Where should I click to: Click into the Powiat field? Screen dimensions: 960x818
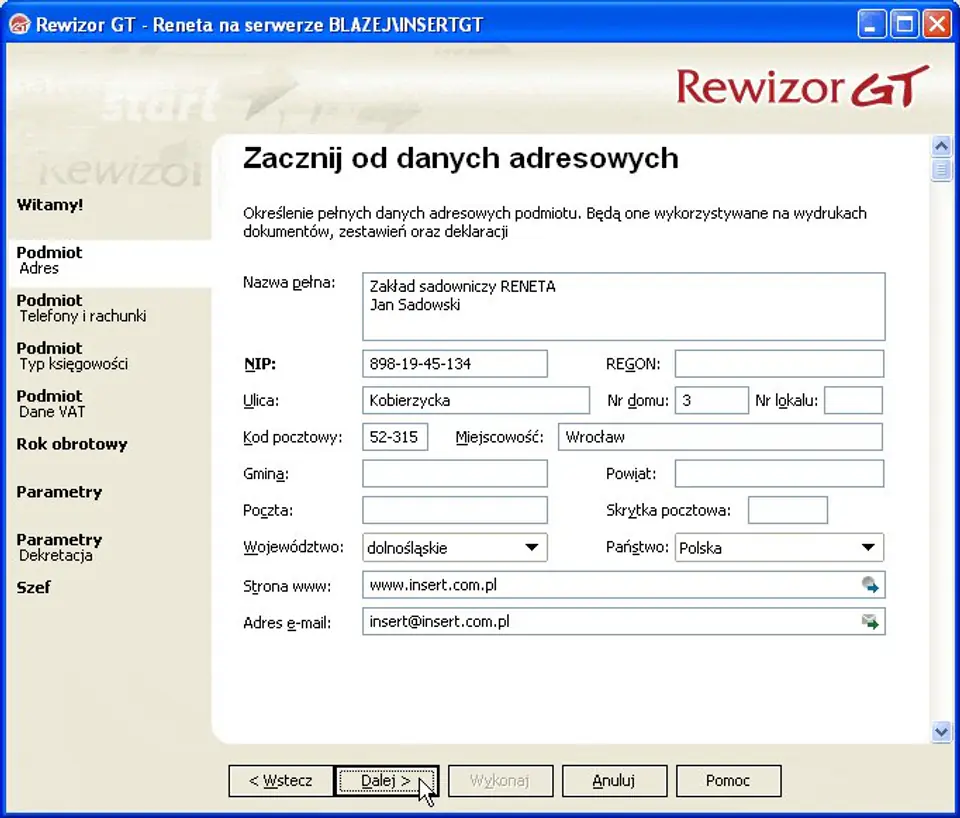[779, 474]
